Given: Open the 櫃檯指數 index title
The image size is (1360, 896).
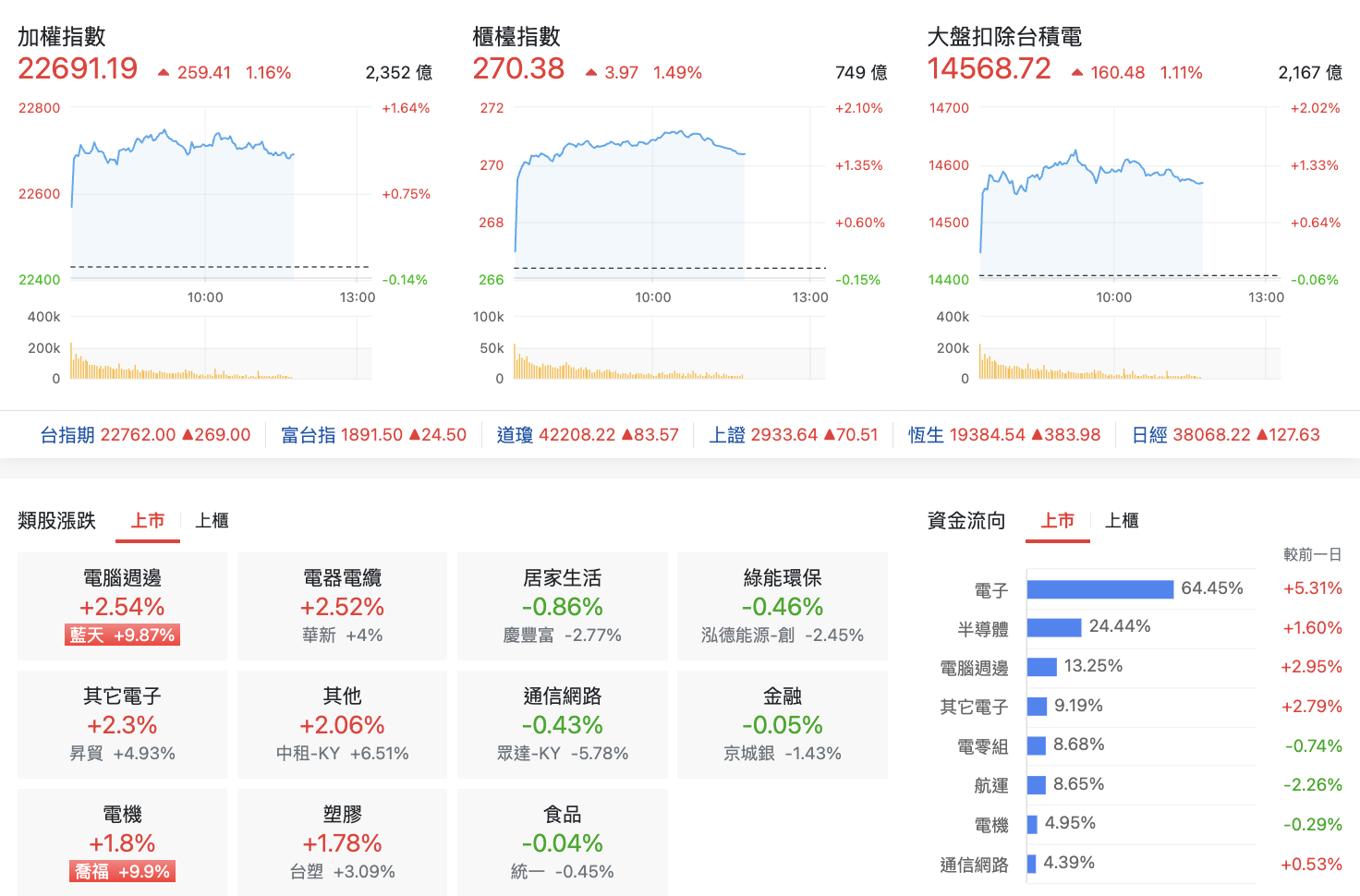Looking at the screenshot, I should coord(516,37).
